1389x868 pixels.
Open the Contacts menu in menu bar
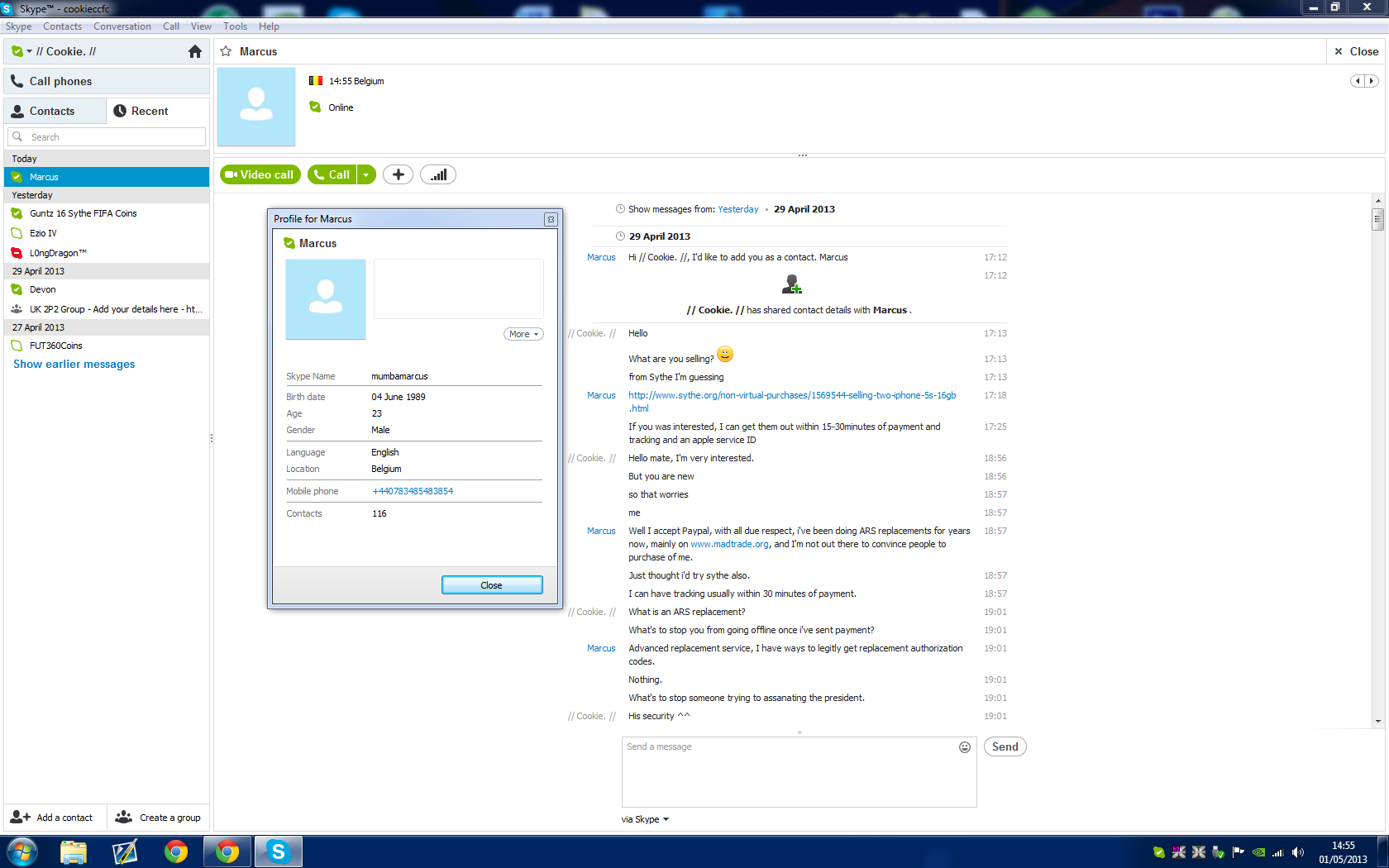point(63,26)
